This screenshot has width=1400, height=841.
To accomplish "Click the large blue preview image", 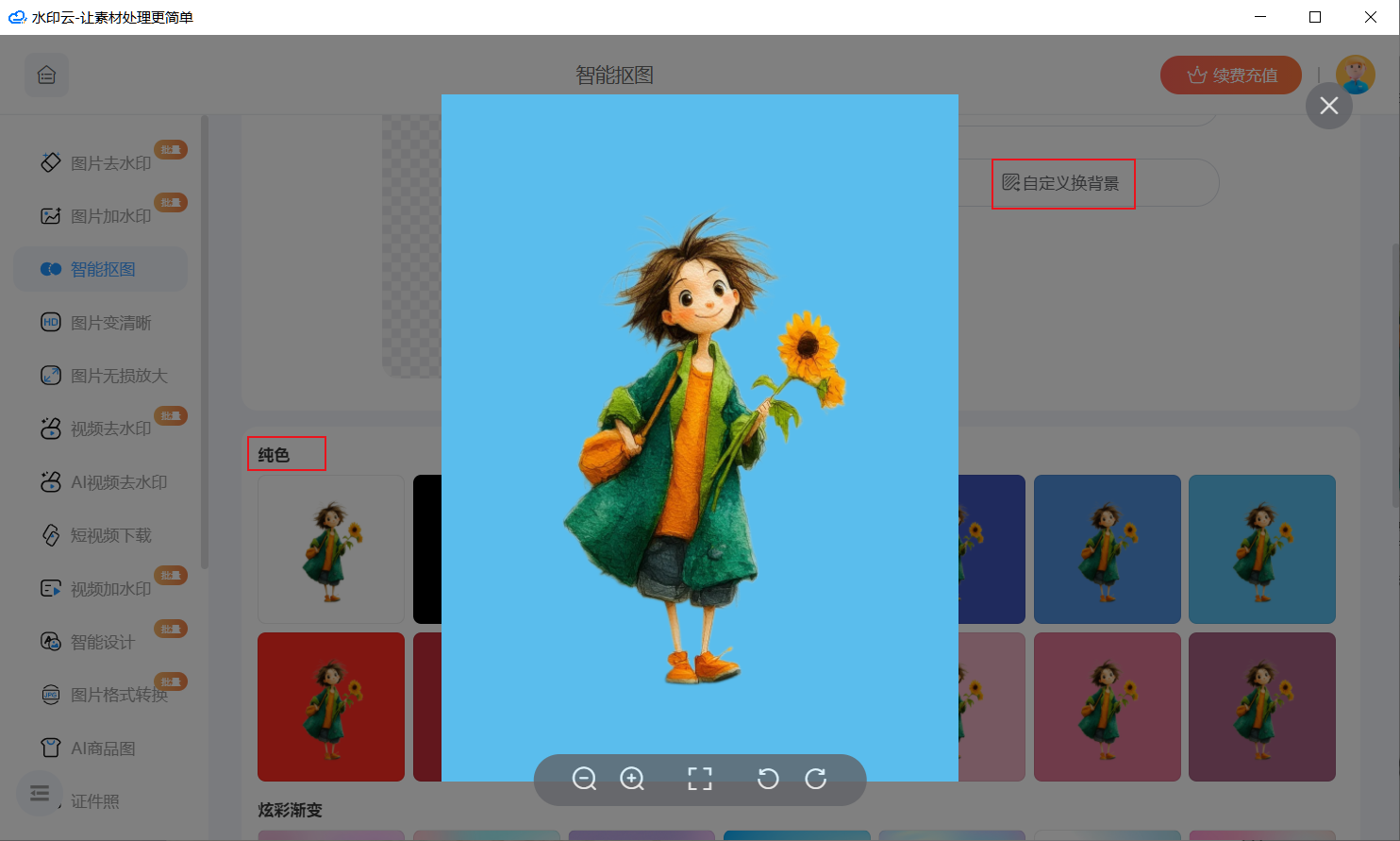I will 700,437.
